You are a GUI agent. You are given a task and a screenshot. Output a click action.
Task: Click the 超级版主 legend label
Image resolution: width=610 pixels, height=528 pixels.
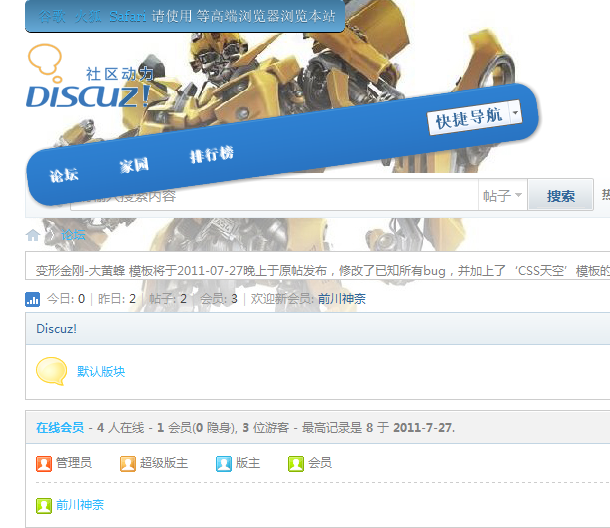[x=164, y=463]
